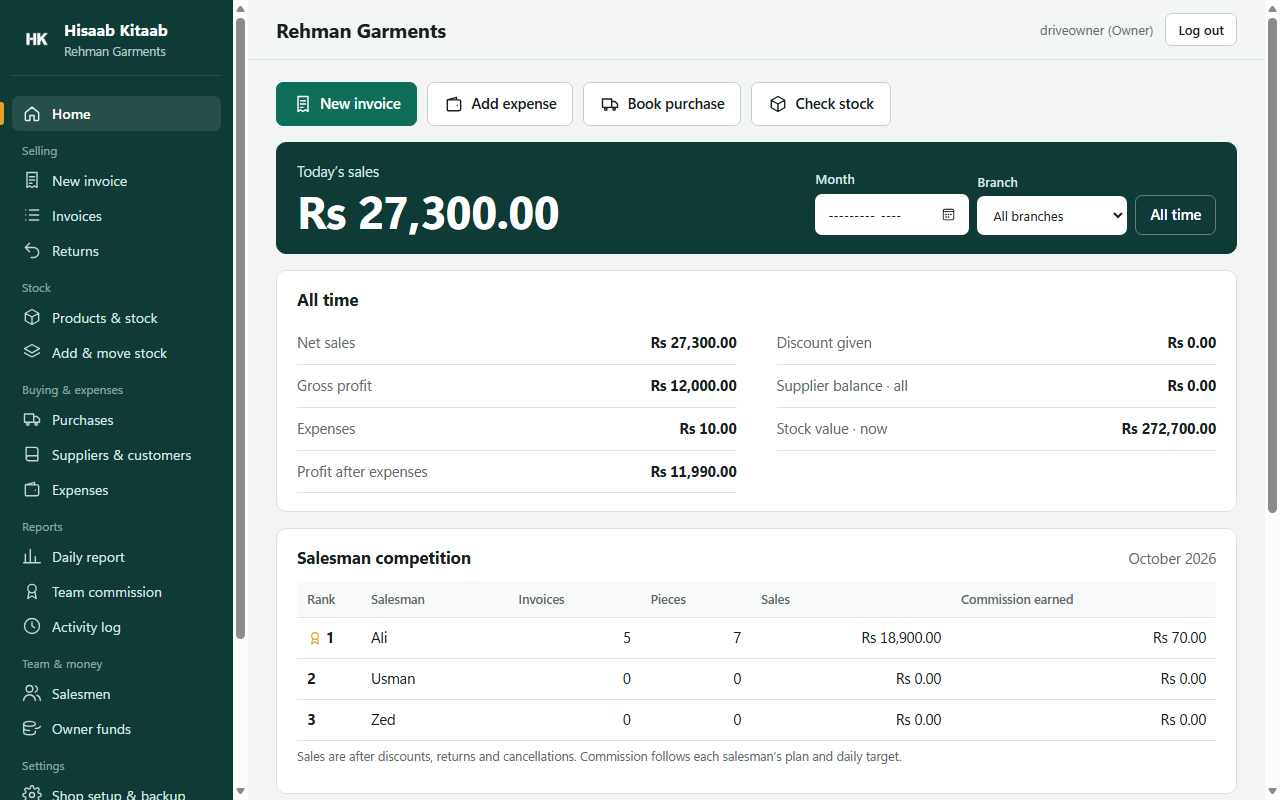Expand the All branches dropdown
The width and height of the screenshot is (1280, 800).
pos(1052,216)
